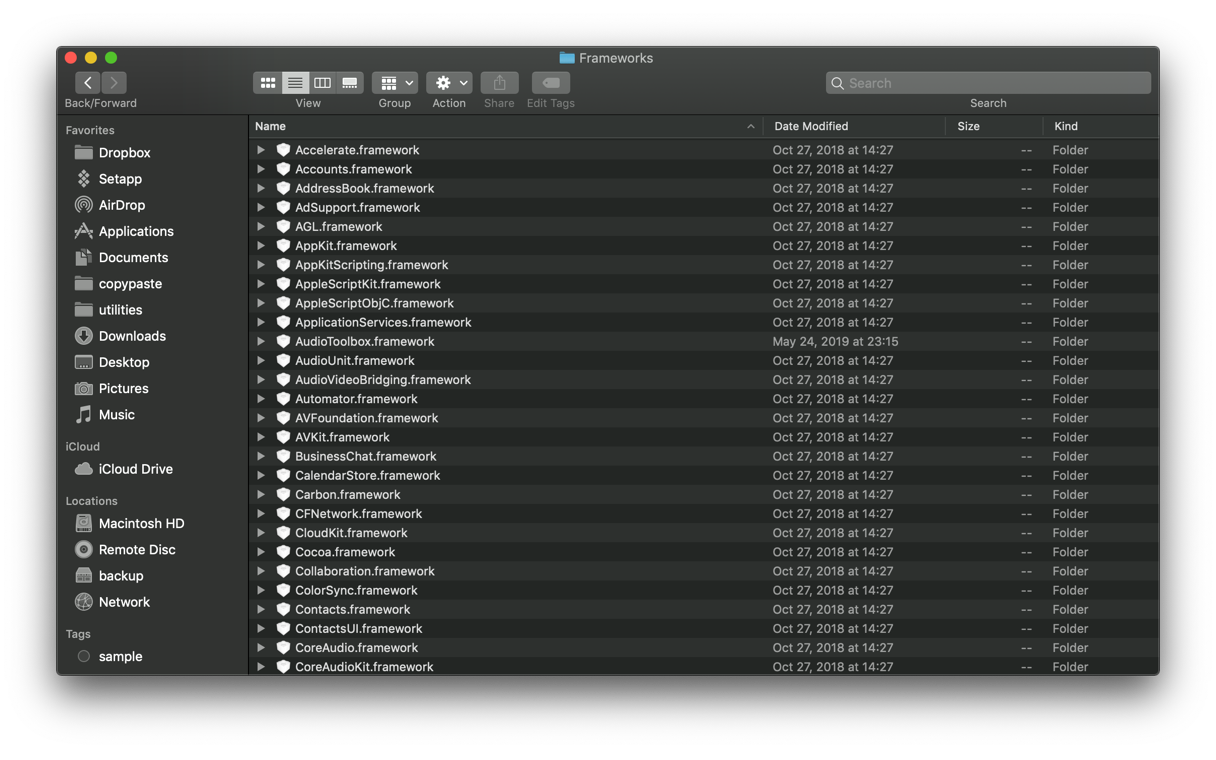The height and width of the screenshot is (760, 1216).
Task: Open Documents in the sidebar
Action: pyautogui.click(x=133, y=257)
